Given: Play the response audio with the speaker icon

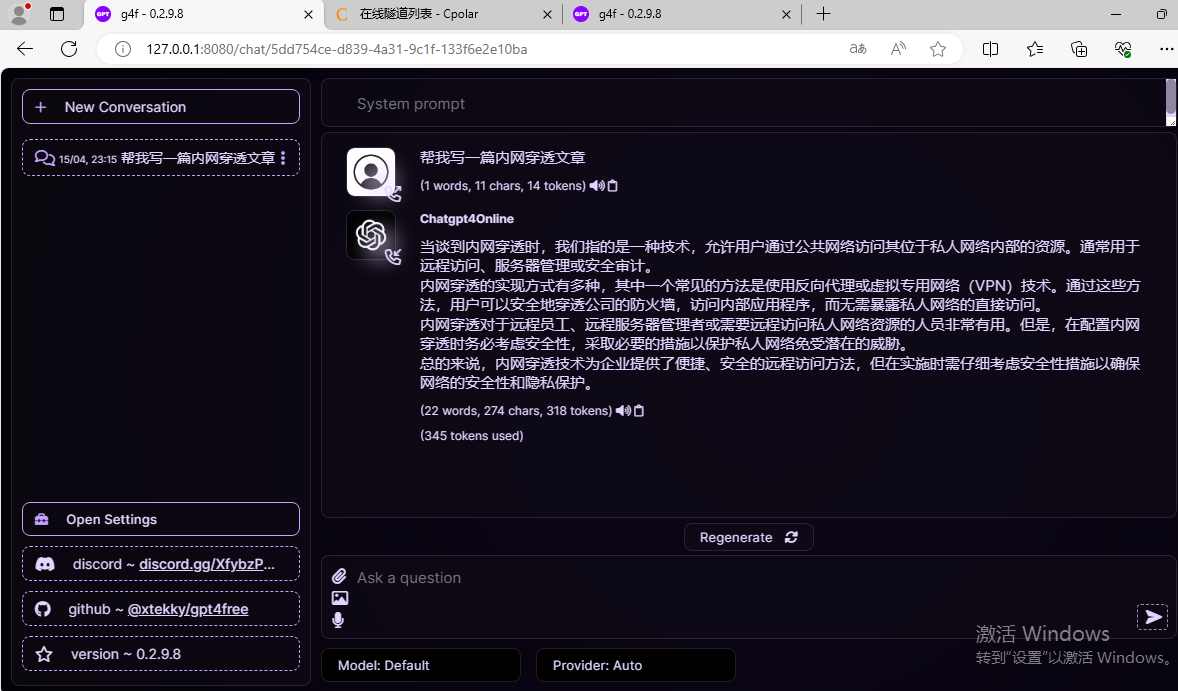Looking at the screenshot, I should coord(623,410).
